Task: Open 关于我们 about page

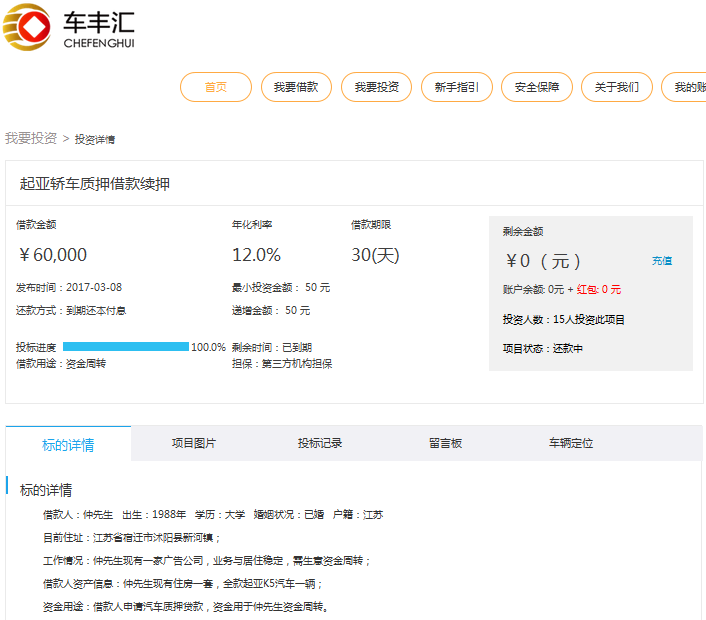Action: pos(616,87)
